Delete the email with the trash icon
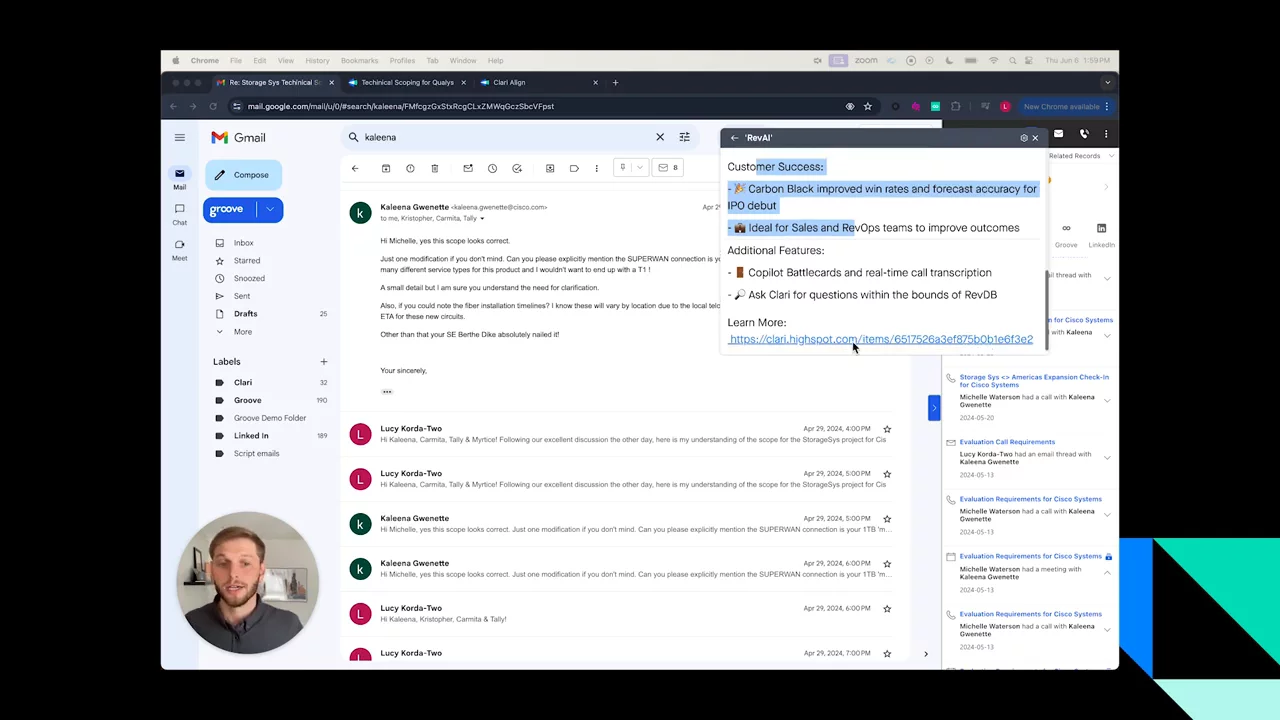1280x720 pixels. point(434,168)
